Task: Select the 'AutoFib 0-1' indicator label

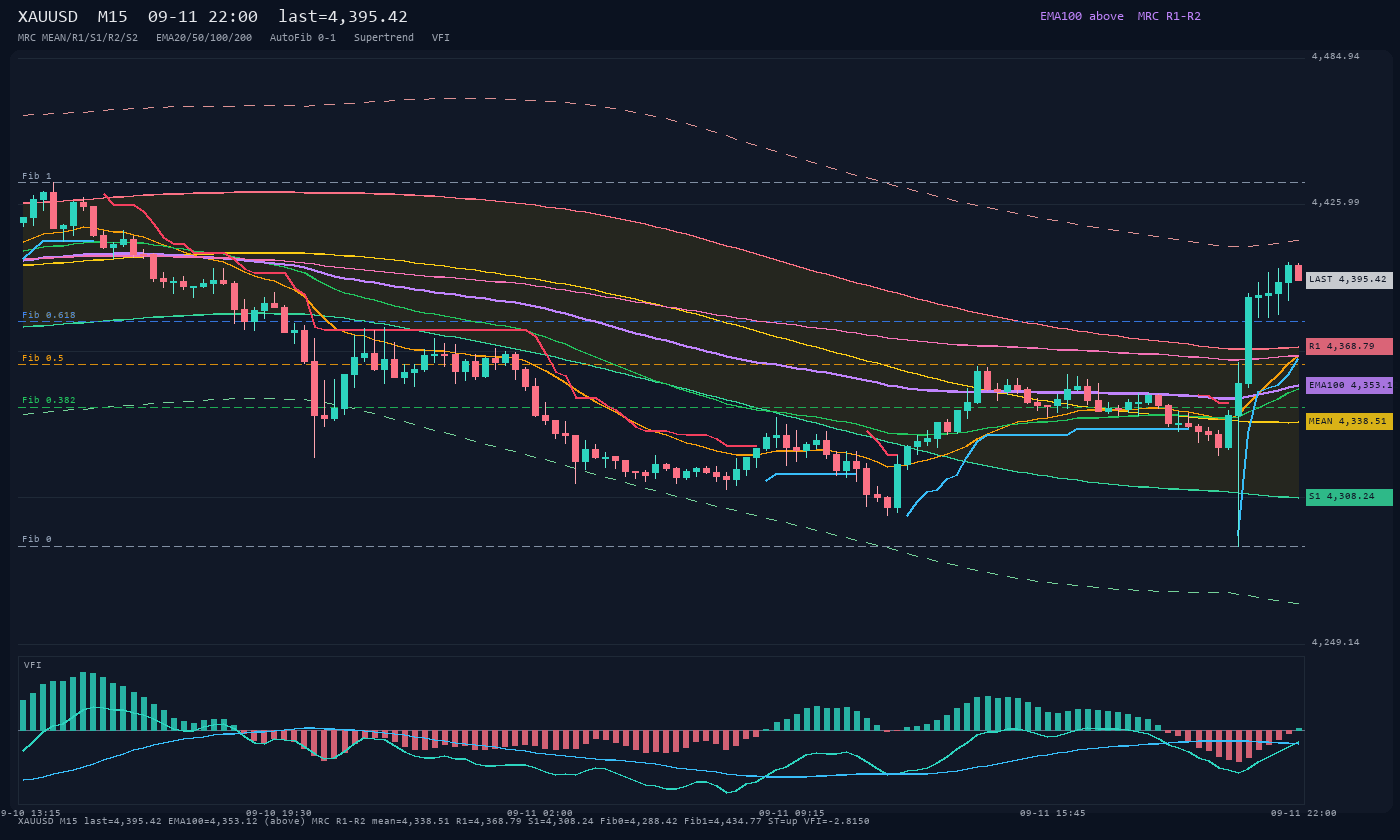Action: tap(303, 38)
